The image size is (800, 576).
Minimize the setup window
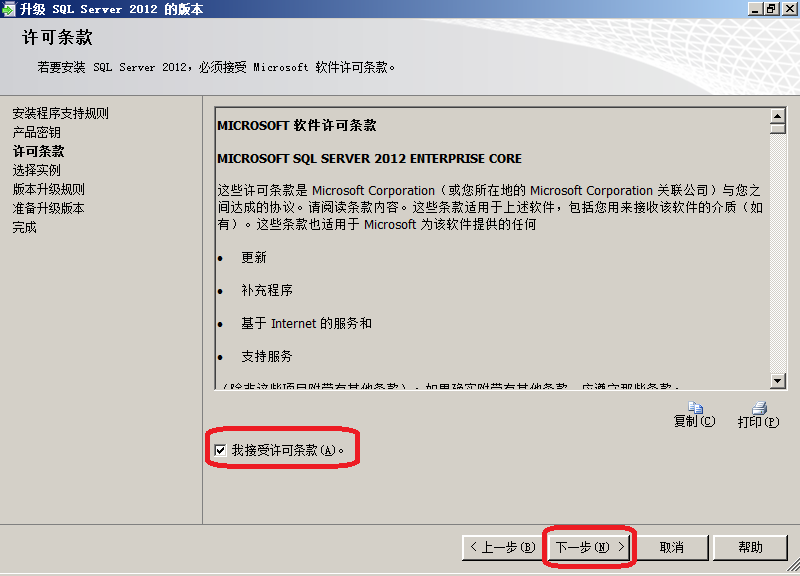755,9
